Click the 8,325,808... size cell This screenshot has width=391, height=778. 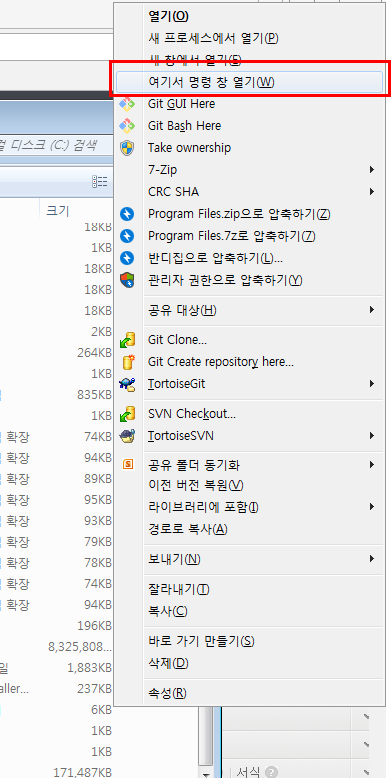pos(80,647)
